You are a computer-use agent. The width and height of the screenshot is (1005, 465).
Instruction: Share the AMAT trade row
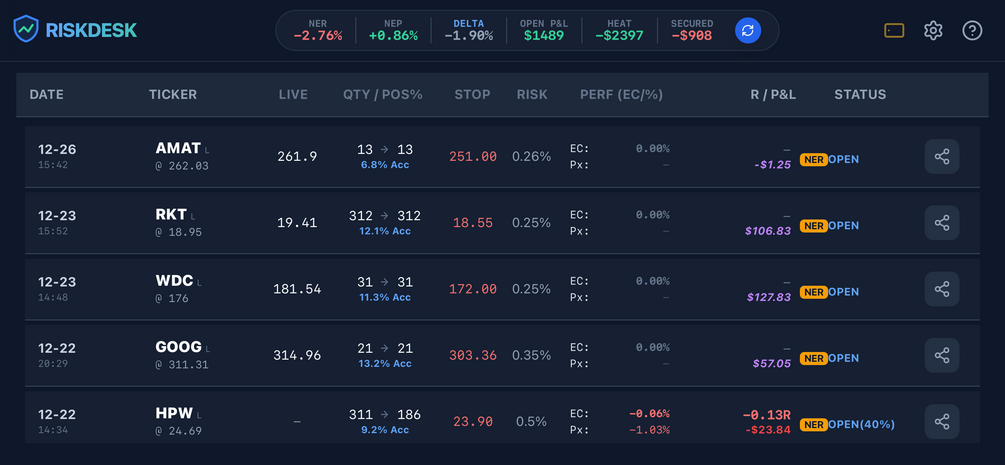point(942,156)
